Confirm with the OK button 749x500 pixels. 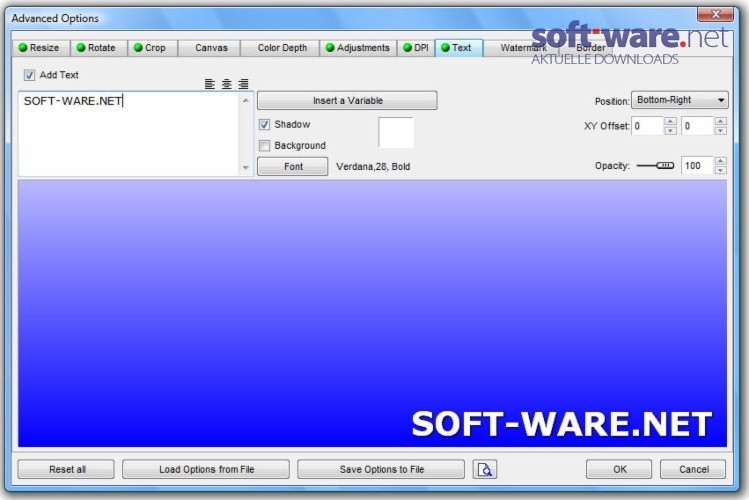619,469
